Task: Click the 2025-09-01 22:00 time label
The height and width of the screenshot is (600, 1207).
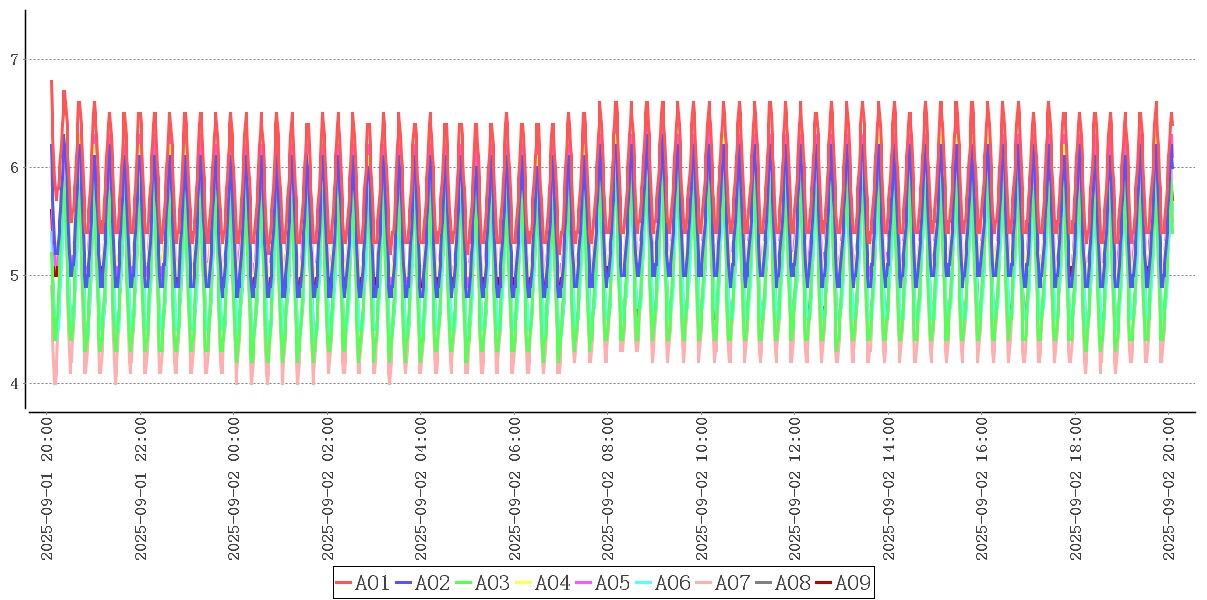Action: [141, 489]
